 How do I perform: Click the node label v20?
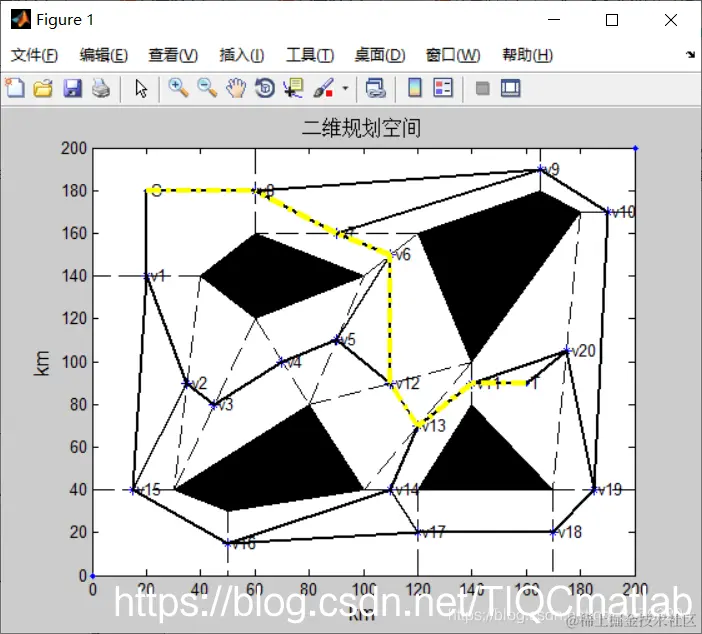583,351
